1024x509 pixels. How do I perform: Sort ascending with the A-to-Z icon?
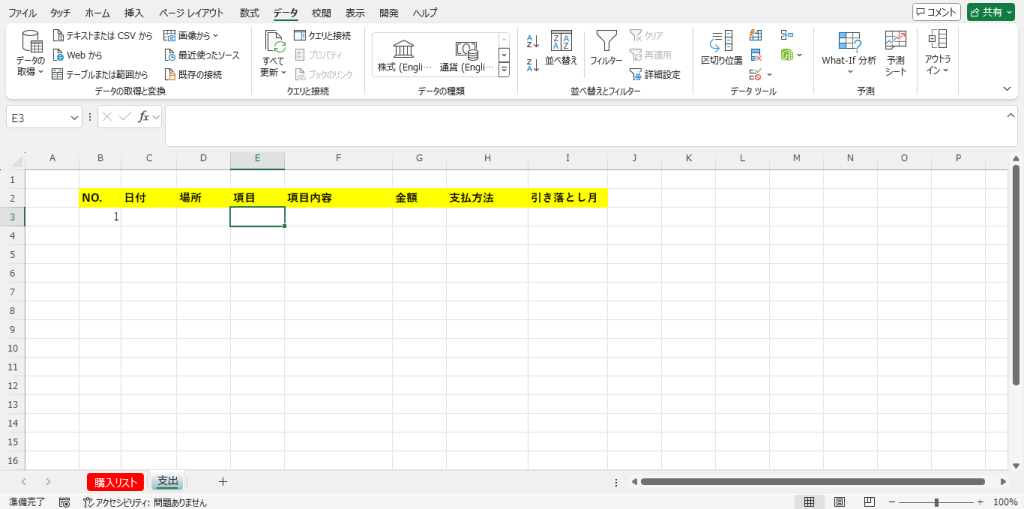[532, 41]
